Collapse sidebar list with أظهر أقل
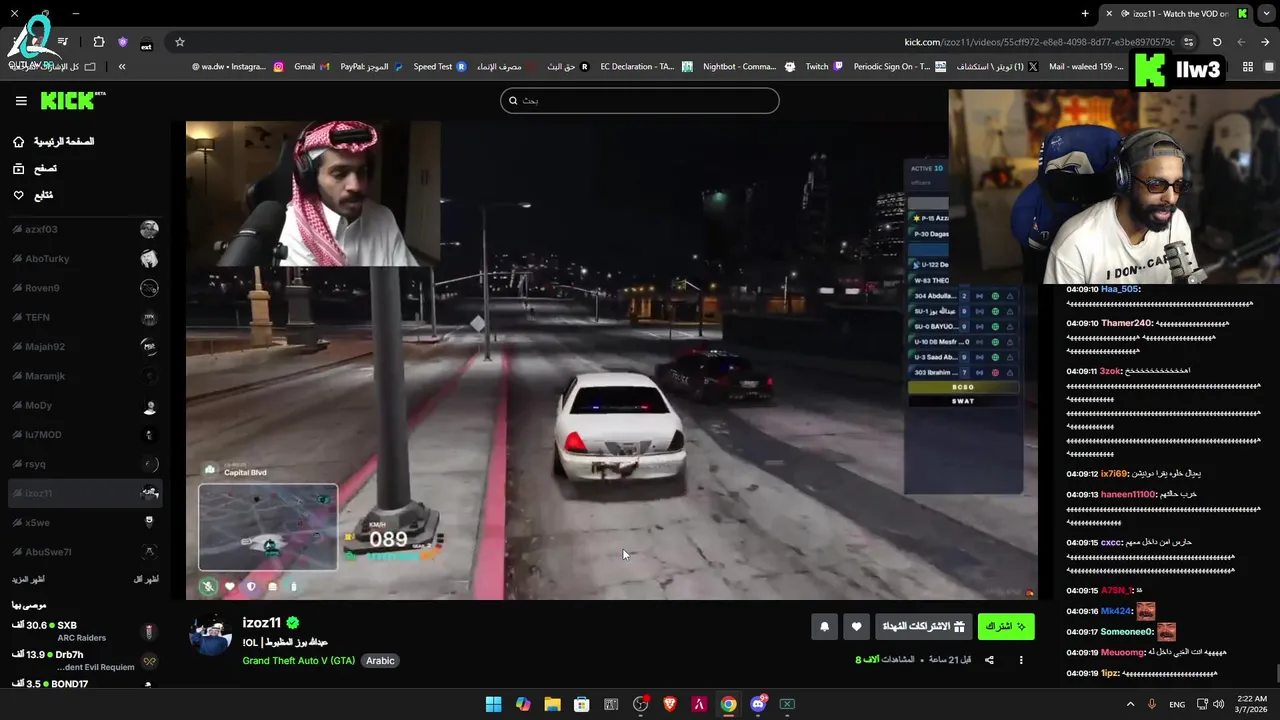 [145, 580]
